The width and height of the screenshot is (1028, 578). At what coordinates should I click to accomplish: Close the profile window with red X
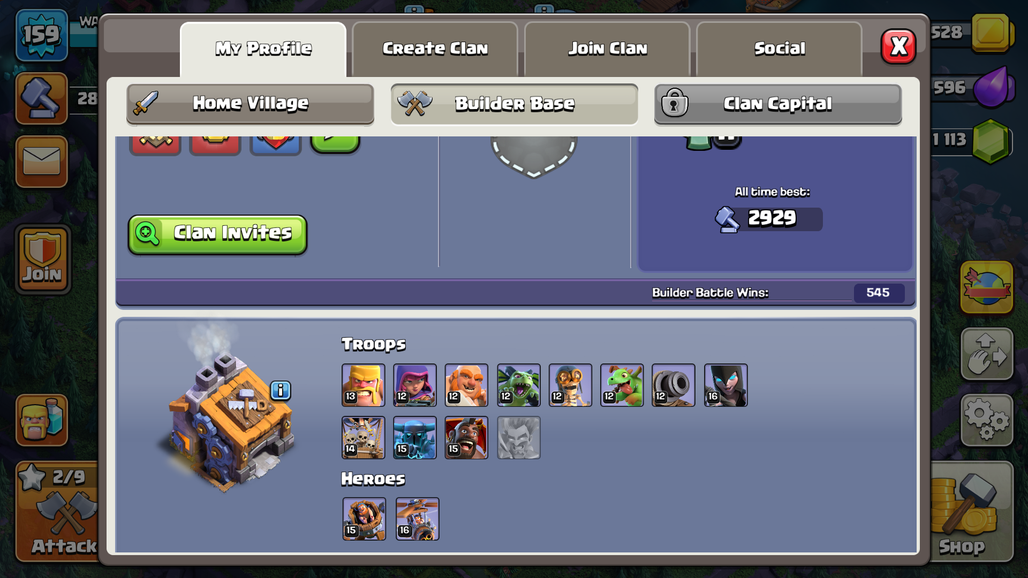pos(898,47)
